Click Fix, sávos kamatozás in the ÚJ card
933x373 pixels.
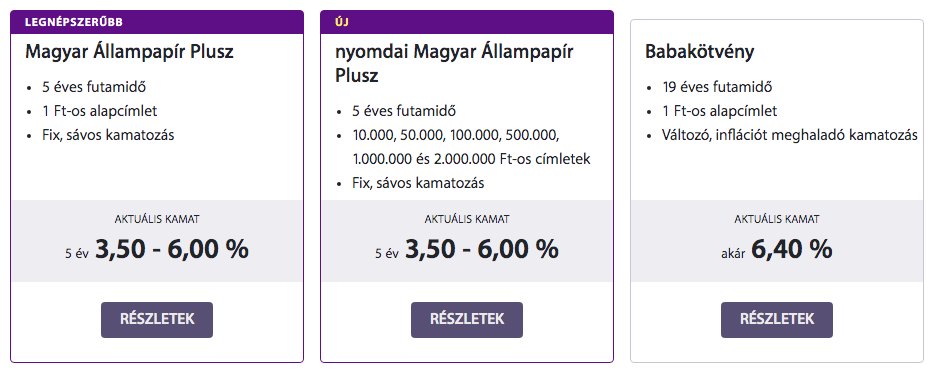coord(418,183)
